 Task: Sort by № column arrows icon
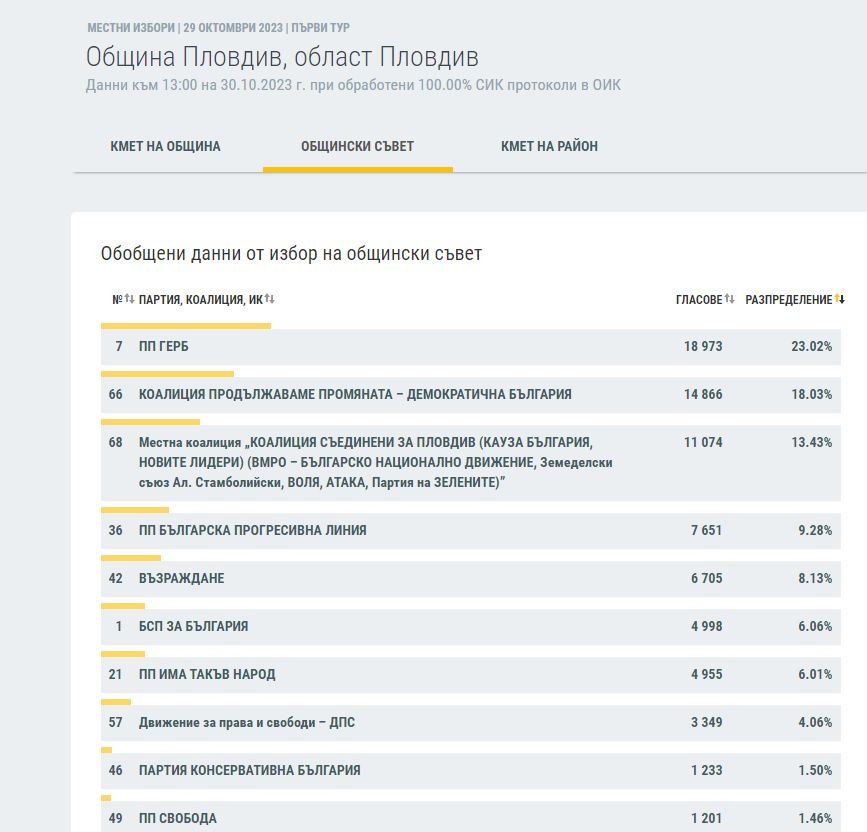[x=129, y=299]
